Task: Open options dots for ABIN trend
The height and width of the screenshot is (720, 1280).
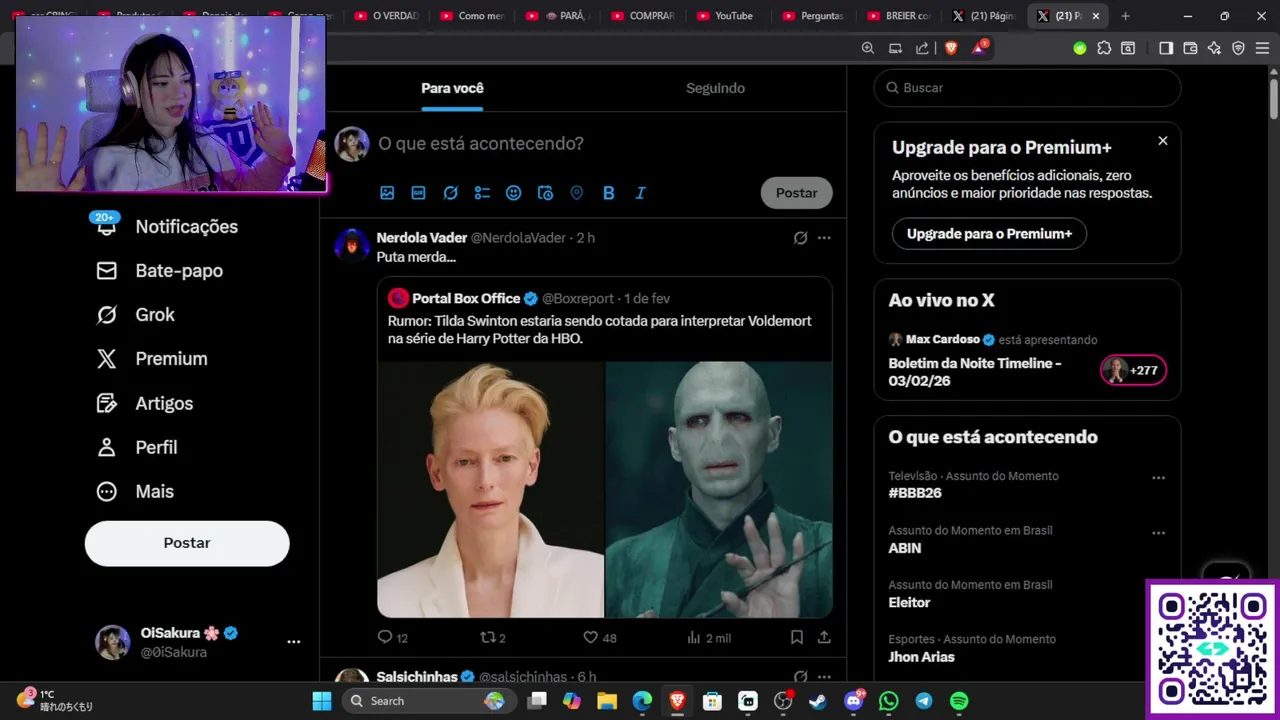Action: [1158, 533]
